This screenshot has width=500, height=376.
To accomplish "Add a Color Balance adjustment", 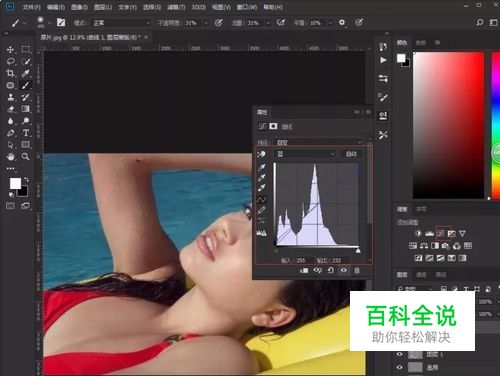I will [424, 246].
